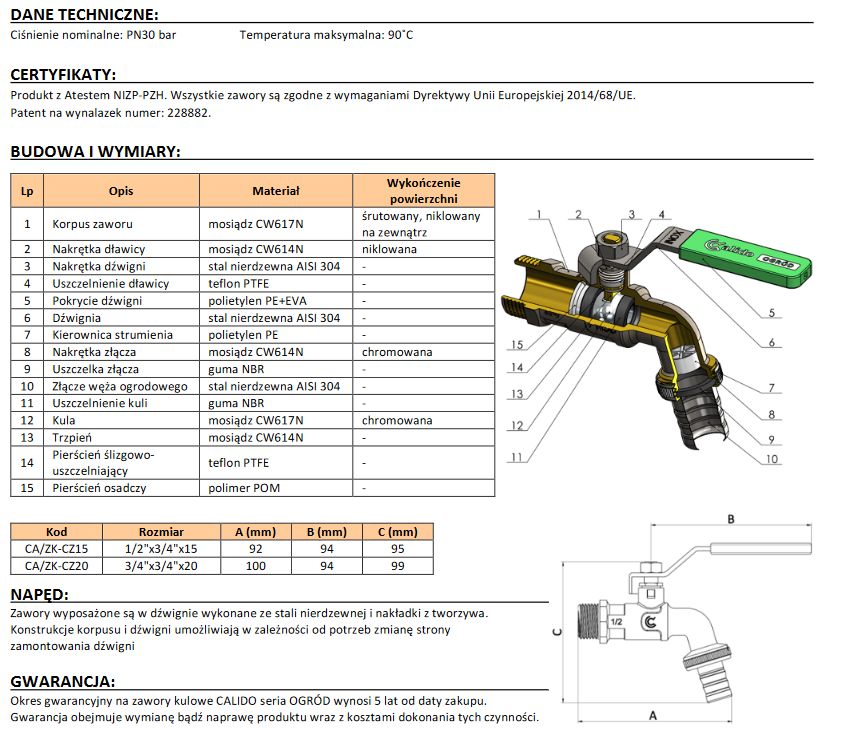This screenshot has width=845, height=730.
Task: Click the CERTYFIKATY heading
Action: click(64, 74)
